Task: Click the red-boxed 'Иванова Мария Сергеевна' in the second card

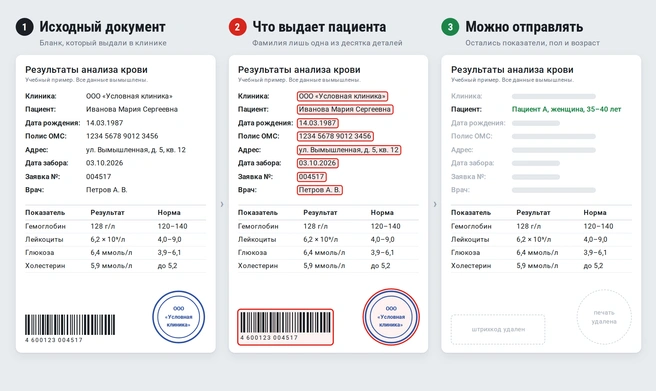Action: pos(345,109)
